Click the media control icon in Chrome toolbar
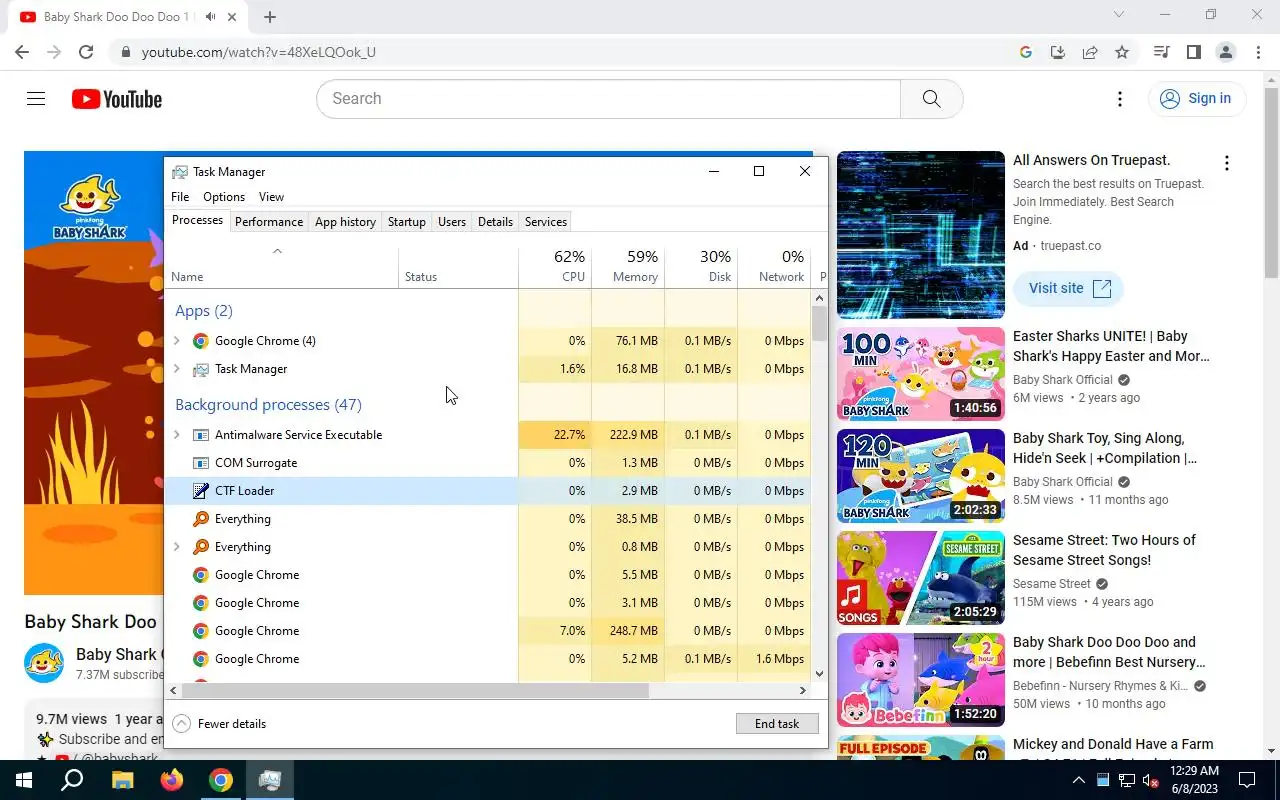The height and width of the screenshot is (800, 1280). coord(1161,52)
